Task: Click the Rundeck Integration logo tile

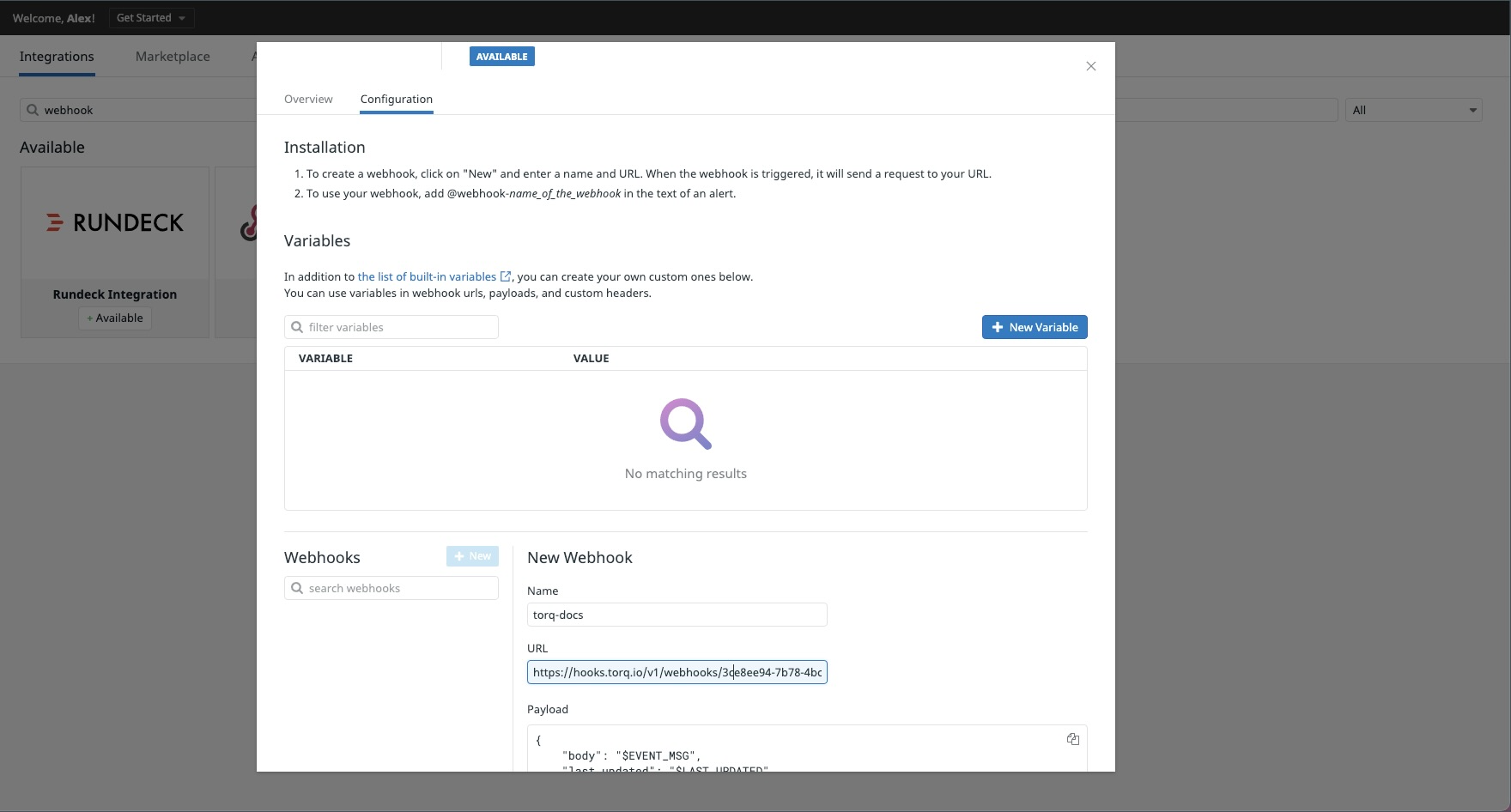Action: (x=115, y=223)
